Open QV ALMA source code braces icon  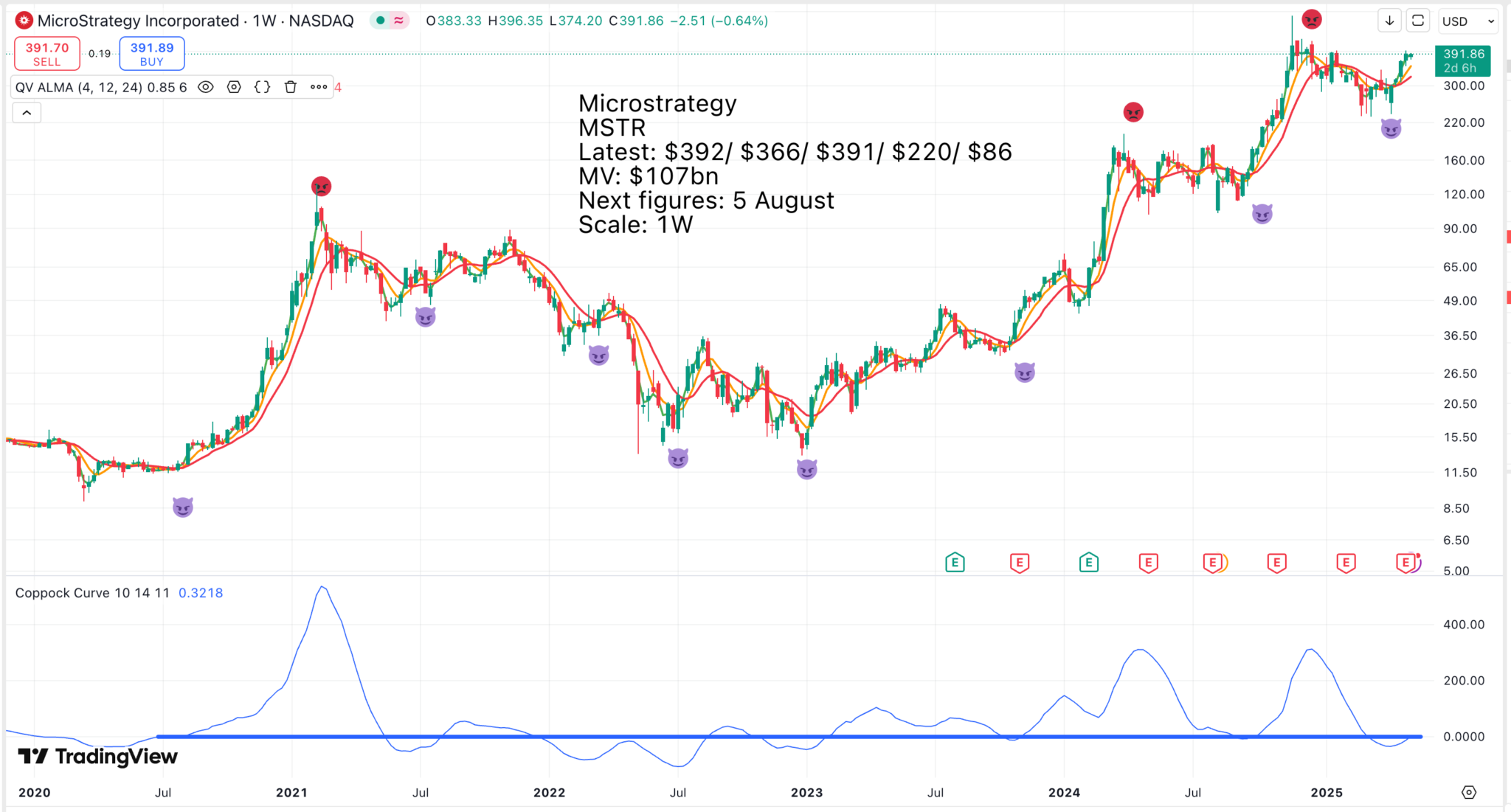[x=262, y=87]
